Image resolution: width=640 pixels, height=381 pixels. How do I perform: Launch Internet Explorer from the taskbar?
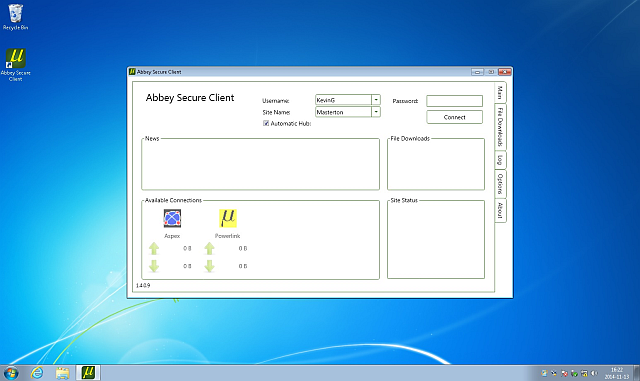point(37,372)
